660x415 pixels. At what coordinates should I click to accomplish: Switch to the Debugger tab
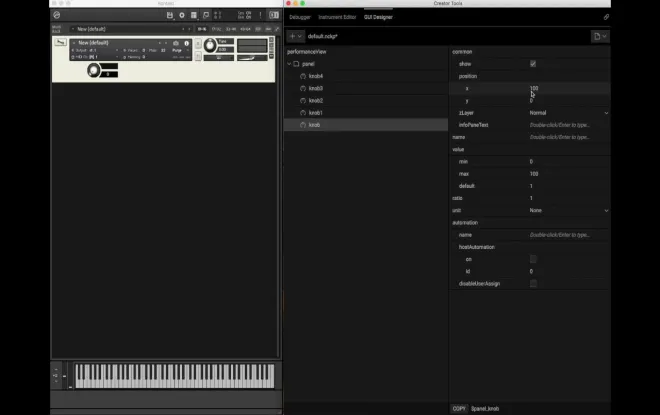300,17
